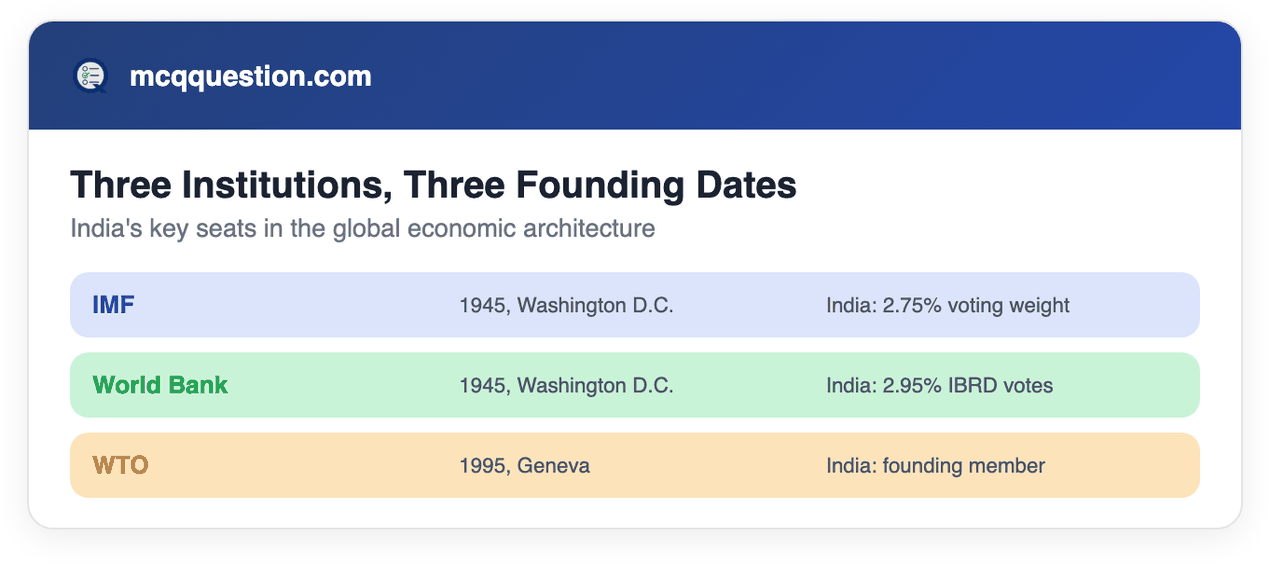Click the dark blue header banner
The height and width of the screenshot is (564, 1270).
634,76
